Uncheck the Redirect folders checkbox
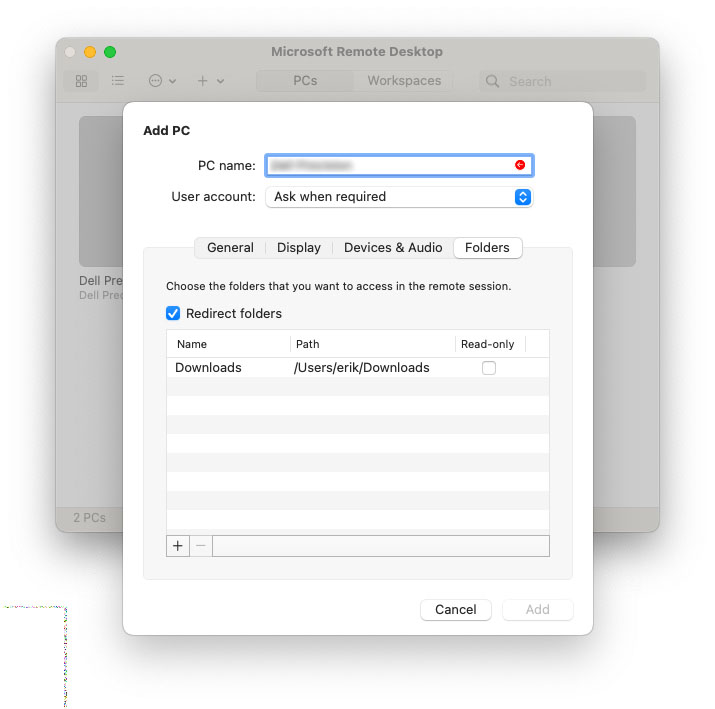Screen dimensions: 715x709 (173, 313)
